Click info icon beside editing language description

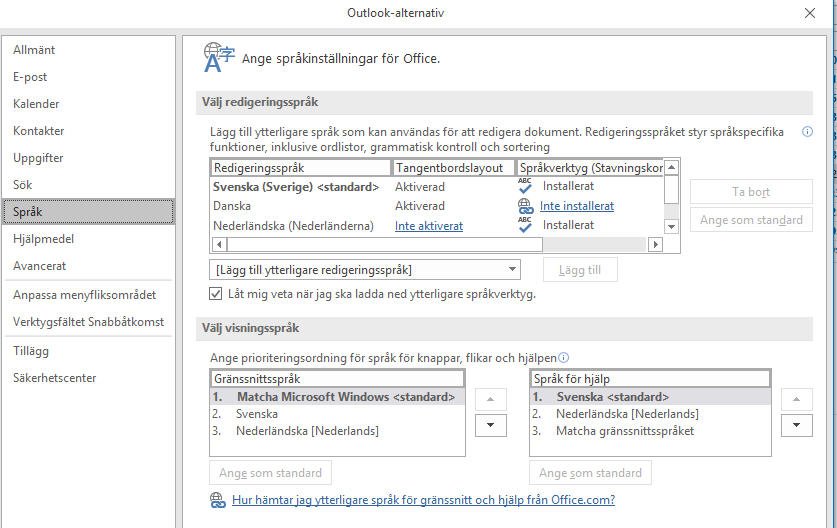pyautogui.click(x=807, y=132)
